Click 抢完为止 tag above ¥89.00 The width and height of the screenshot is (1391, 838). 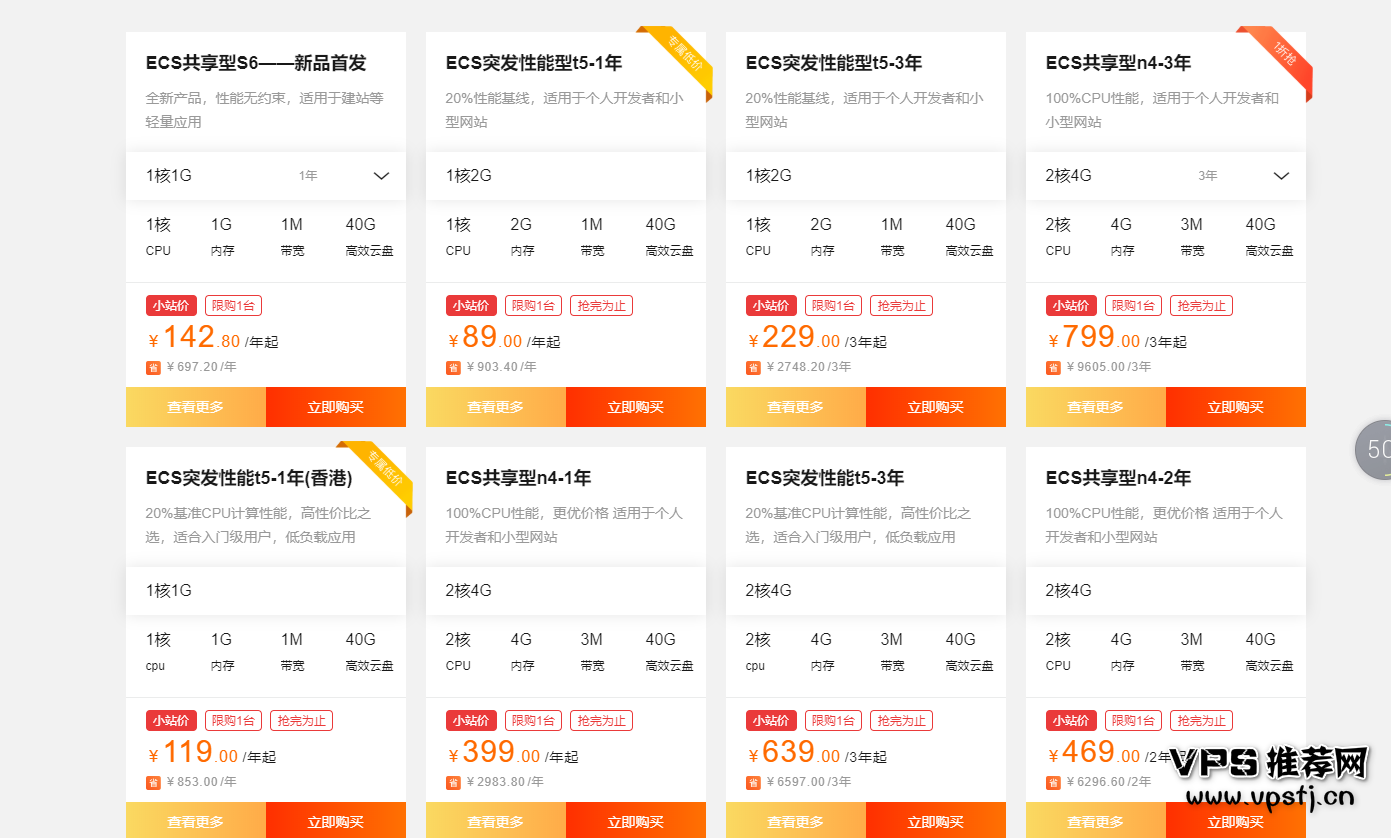click(601, 306)
